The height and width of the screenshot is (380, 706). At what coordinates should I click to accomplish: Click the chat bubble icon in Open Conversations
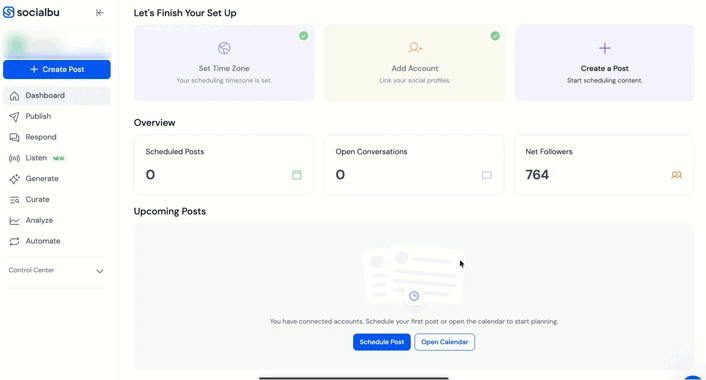(487, 175)
